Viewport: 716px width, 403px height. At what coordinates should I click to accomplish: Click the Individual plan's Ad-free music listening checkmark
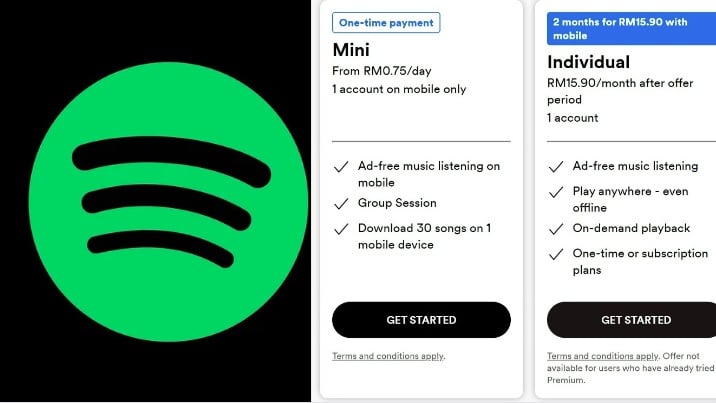[555, 166]
